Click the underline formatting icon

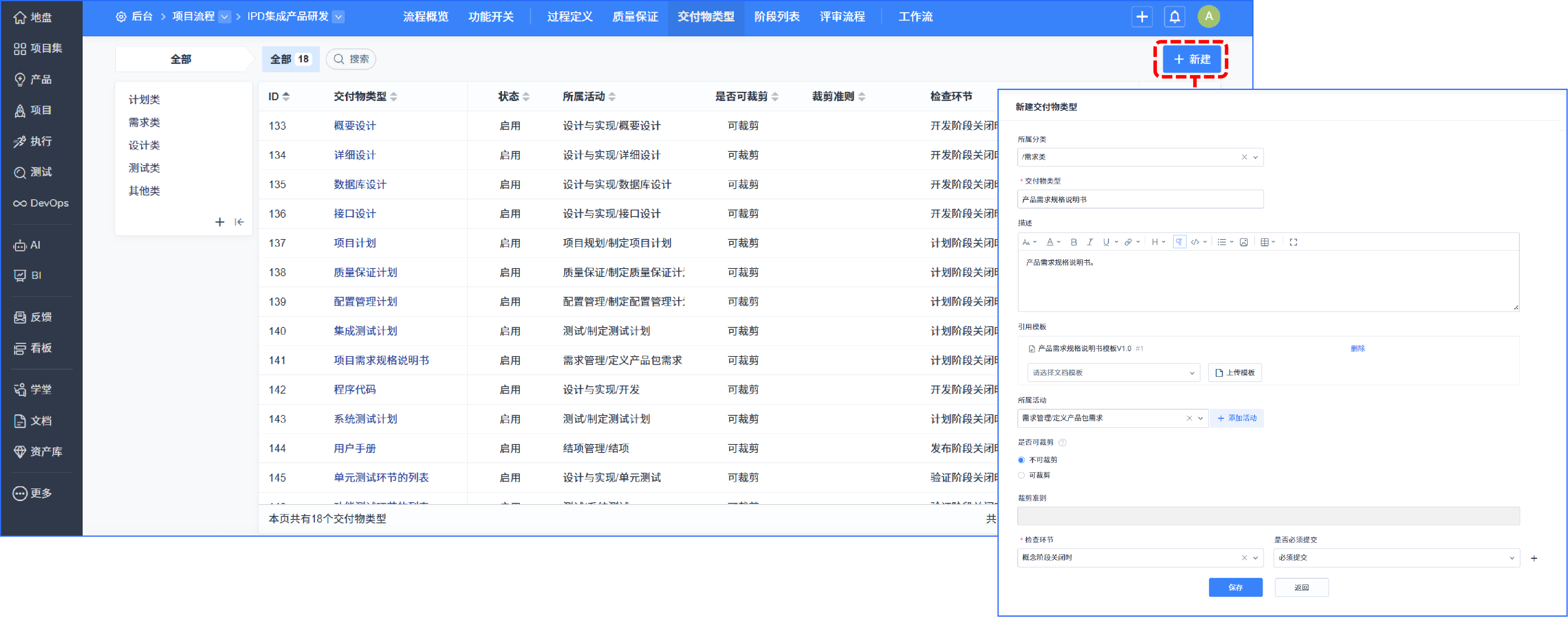click(x=1106, y=242)
